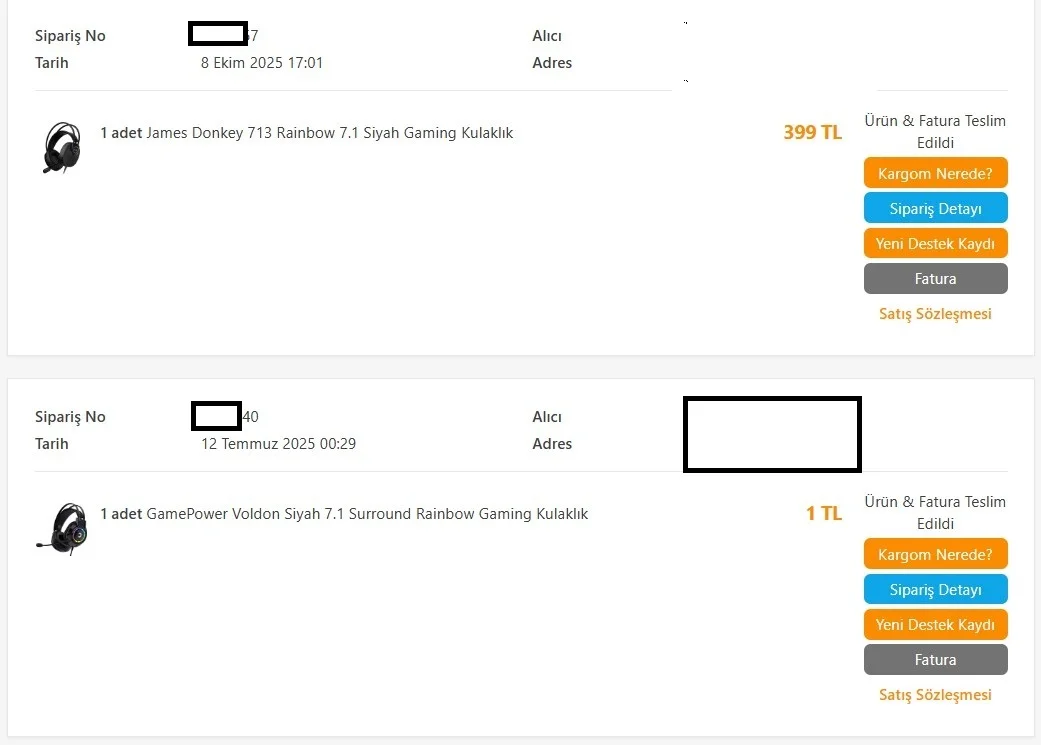
Task: Select the 1 TL price text
Action: point(824,513)
